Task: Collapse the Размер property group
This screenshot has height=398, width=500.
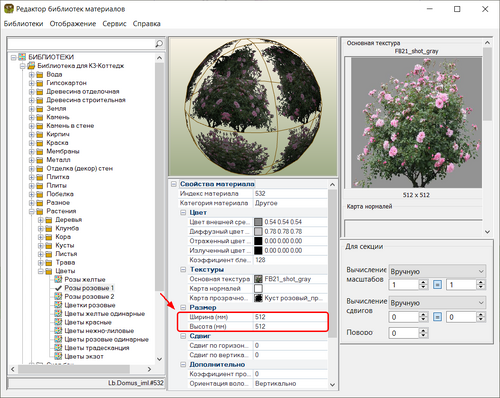Action: coord(183,307)
